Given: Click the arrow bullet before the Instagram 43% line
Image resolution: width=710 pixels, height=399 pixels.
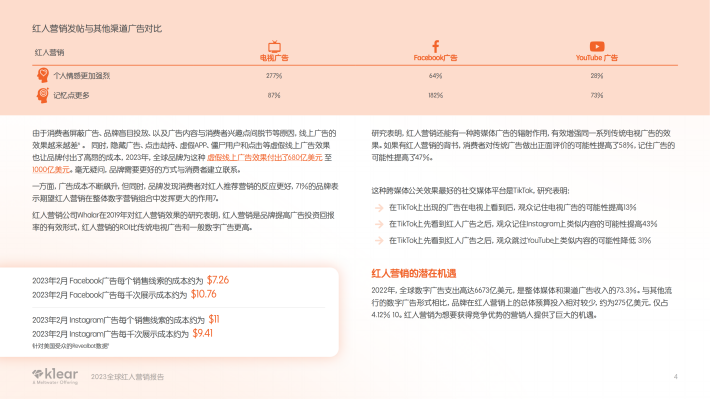Looking at the screenshot, I should [x=379, y=224].
